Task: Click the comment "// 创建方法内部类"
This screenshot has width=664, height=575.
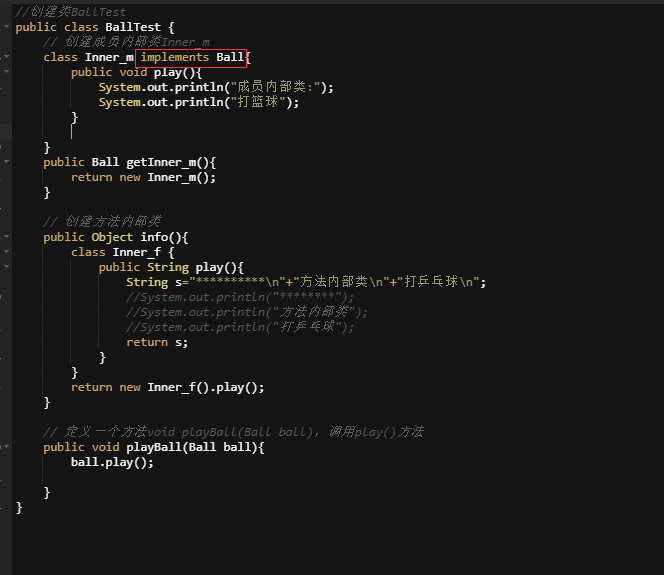Action: tap(102, 221)
